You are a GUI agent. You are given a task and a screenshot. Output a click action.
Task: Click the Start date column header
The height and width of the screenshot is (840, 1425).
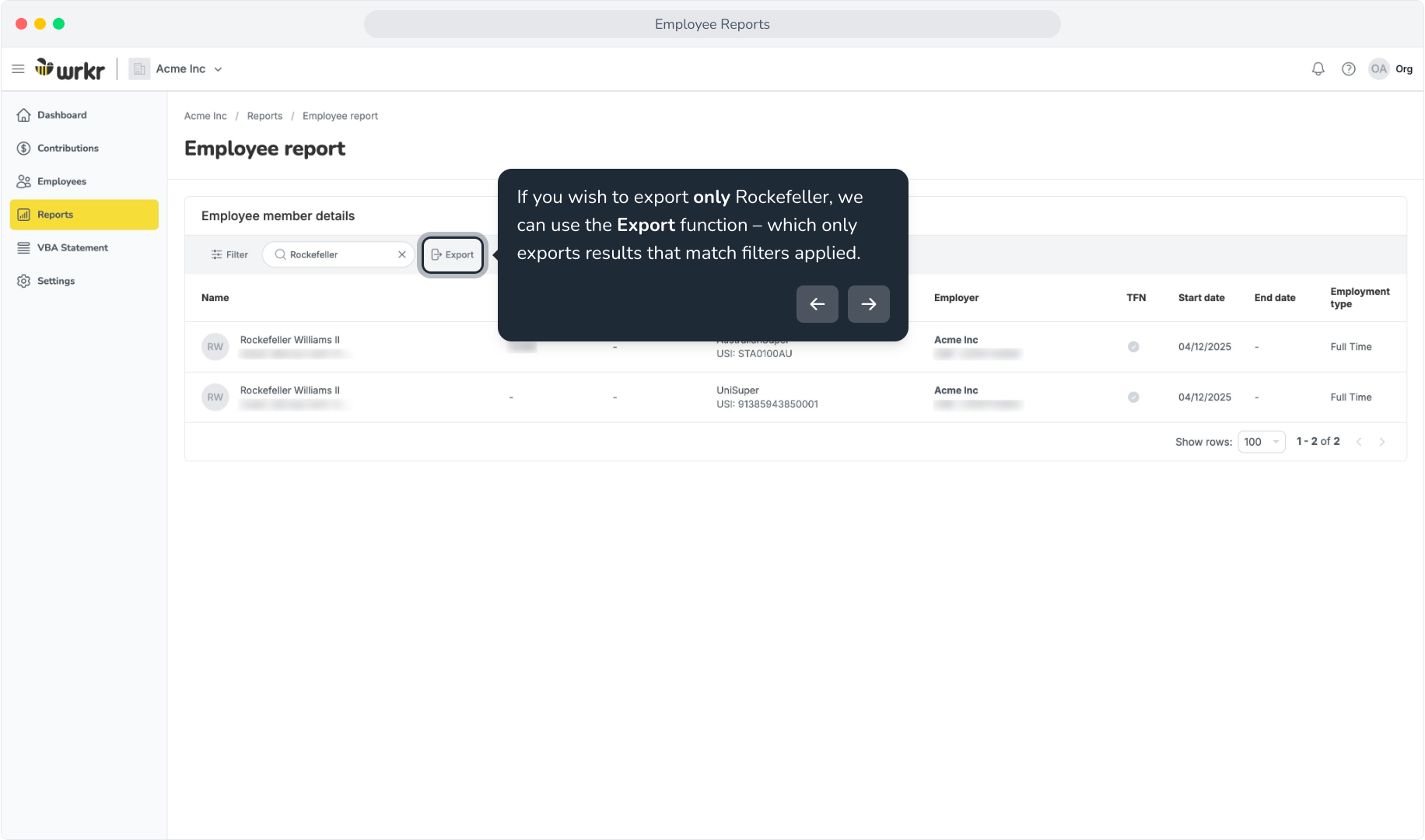click(x=1201, y=298)
